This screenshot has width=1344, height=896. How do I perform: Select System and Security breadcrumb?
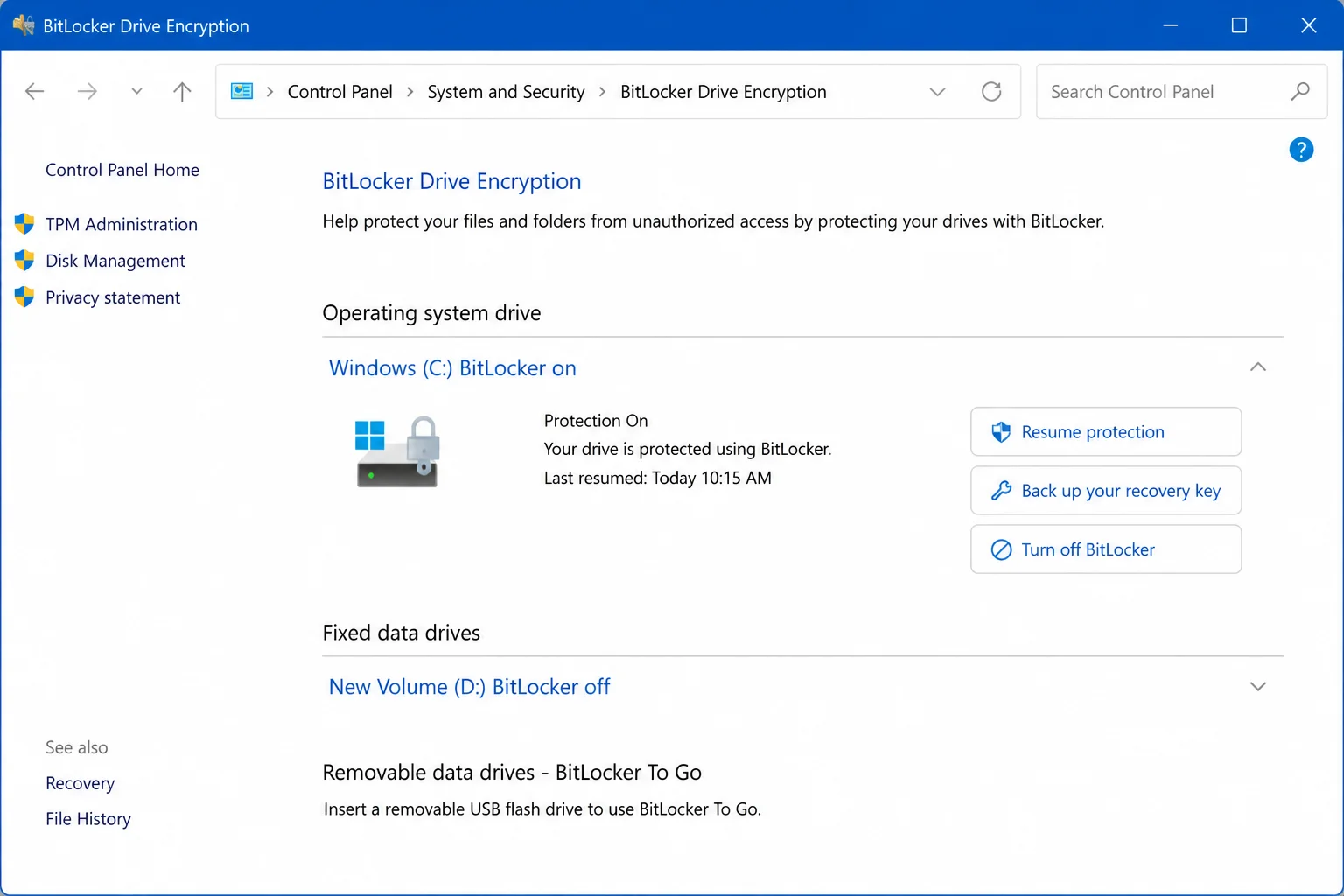point(506,92)
